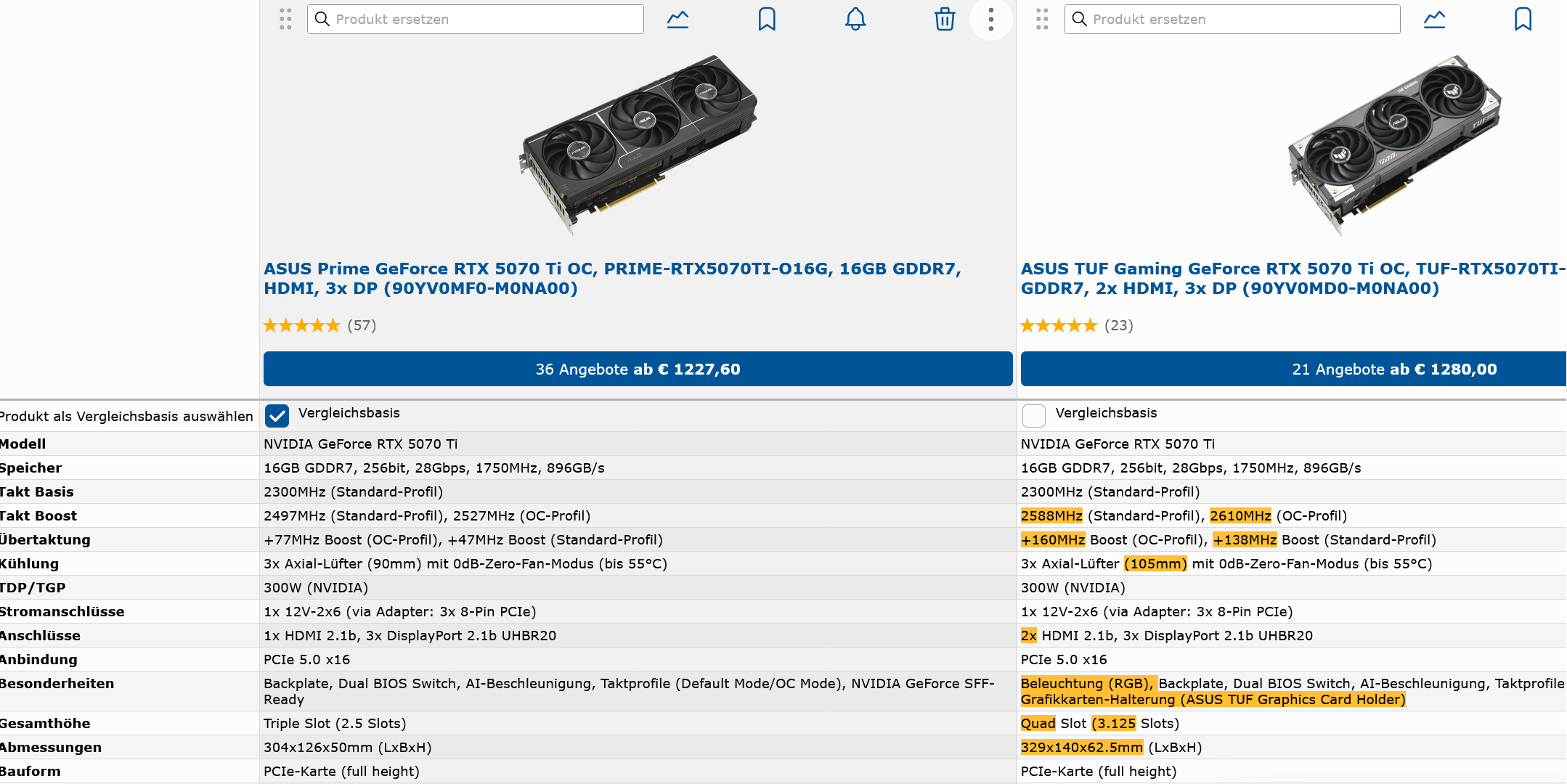Click 'Produkt ersetzen' search field for ASUS TUF

tap(1232, 19)
